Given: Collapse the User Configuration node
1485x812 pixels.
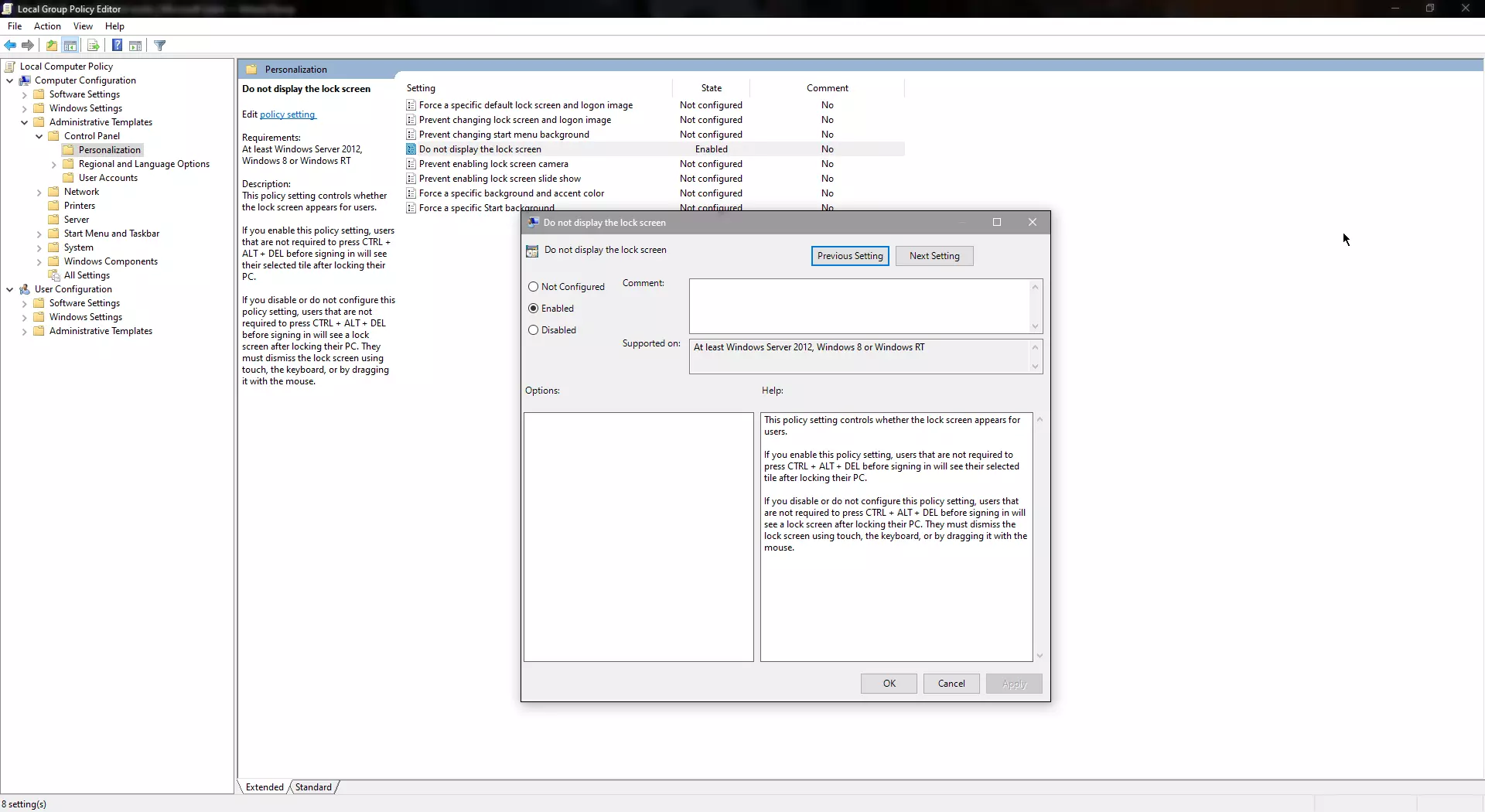Looking at the screenshot, I should coord(9,289).
